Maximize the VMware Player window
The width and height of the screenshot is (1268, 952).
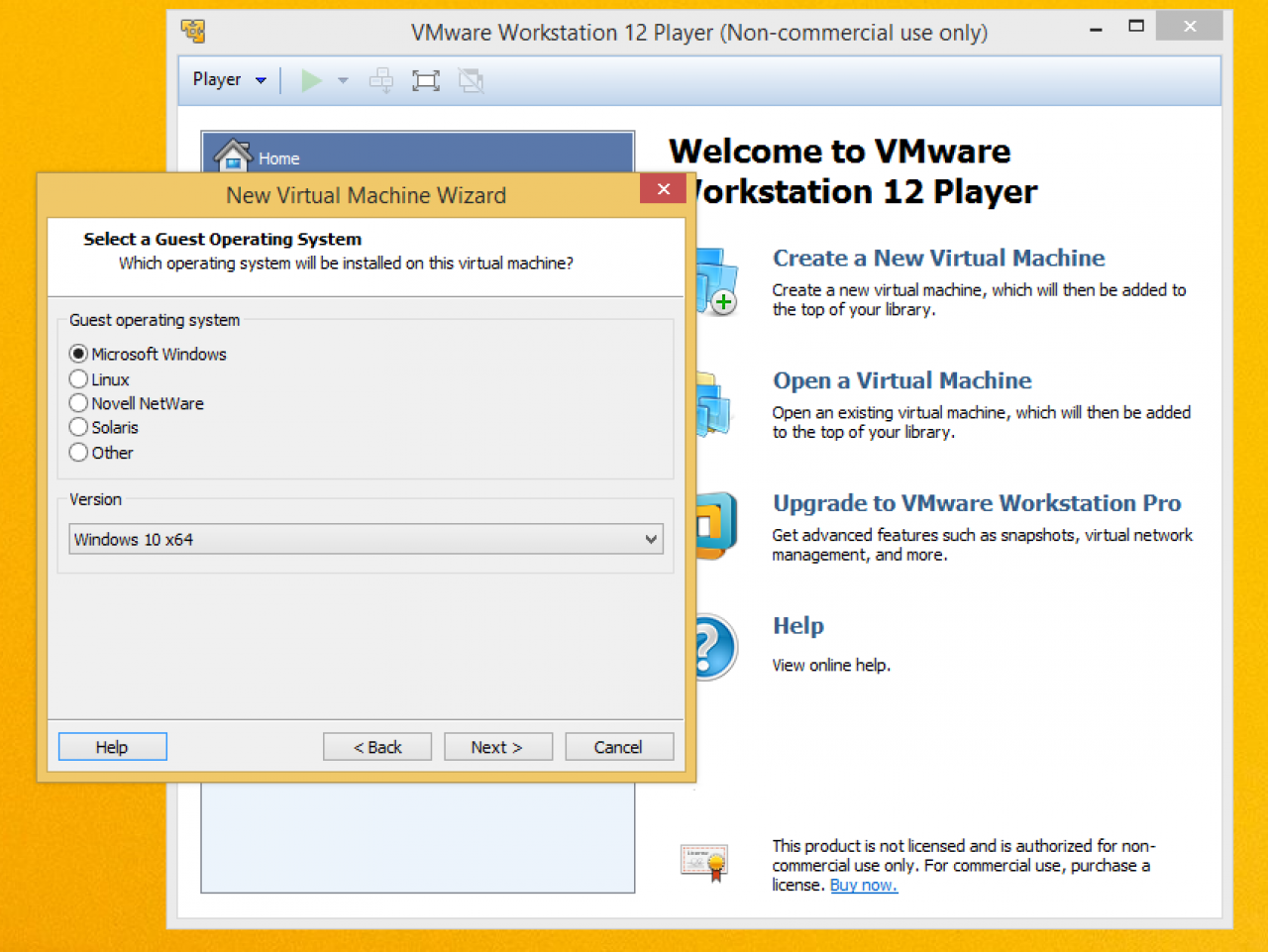1136,27
